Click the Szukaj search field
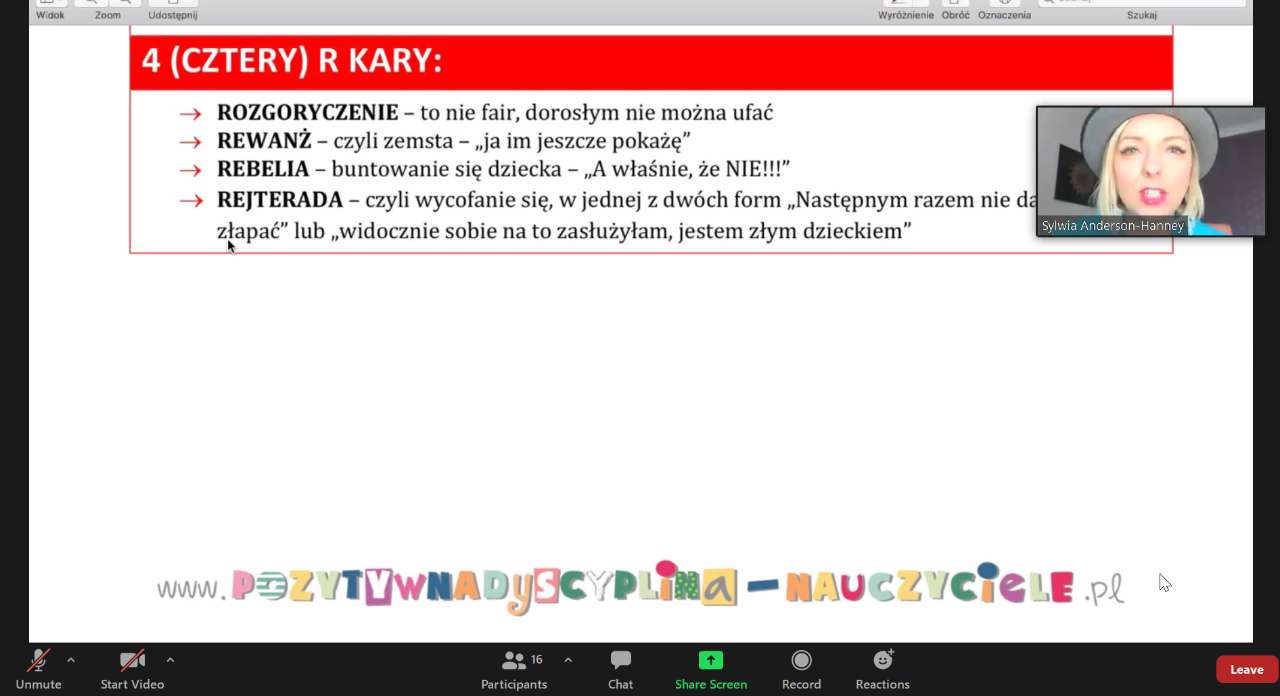1280x696 pixels. [x=1141, y=3]
